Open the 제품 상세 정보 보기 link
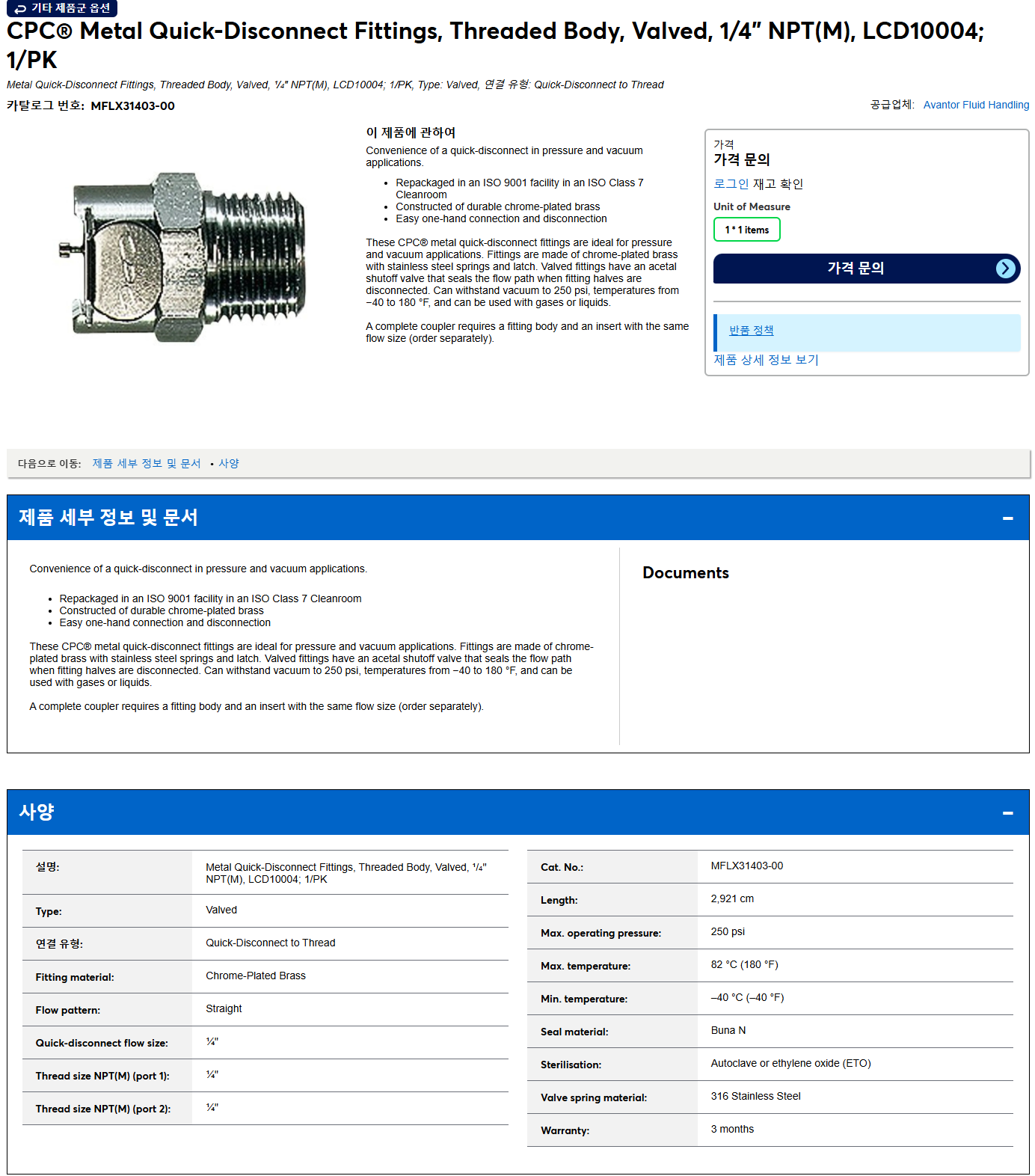The image size is (1035, 1176). click(766, 359)
